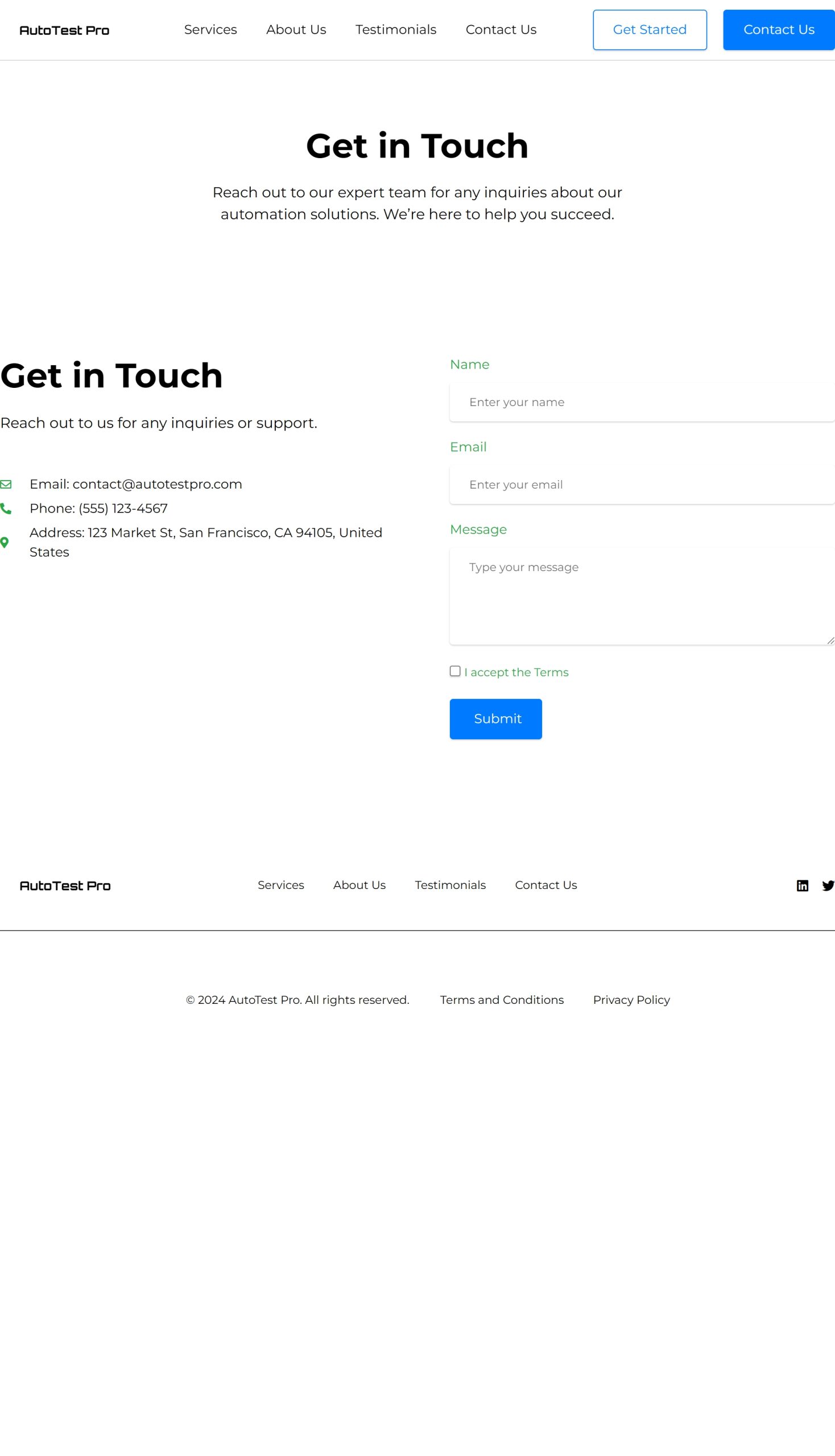Screen dimensions: 835x1456
Task: Click the blue Contact Us header button
Action: point(779,30)
